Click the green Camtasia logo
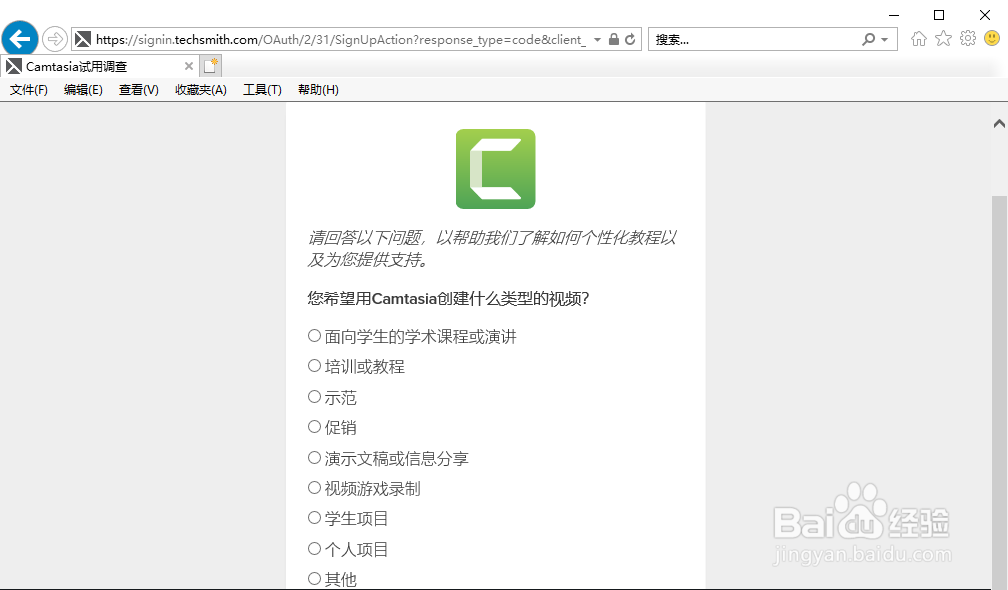This screenshot has width=1008, height=590. click(x=496, y=169)
